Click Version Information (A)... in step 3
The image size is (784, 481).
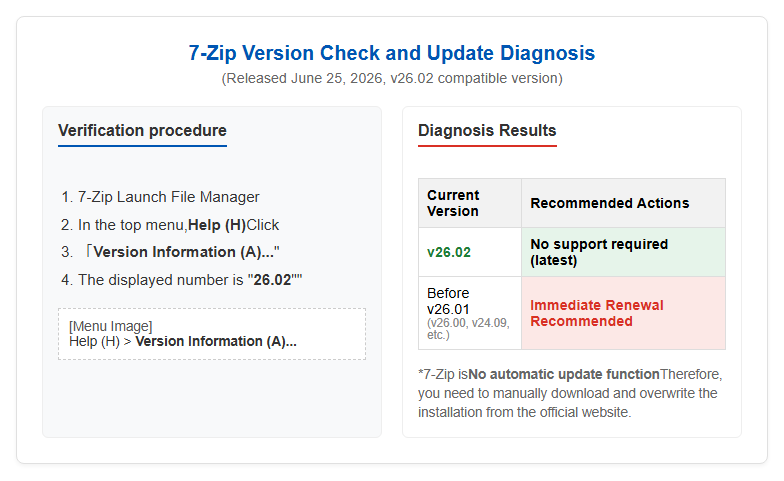click(x=184, y=252)
